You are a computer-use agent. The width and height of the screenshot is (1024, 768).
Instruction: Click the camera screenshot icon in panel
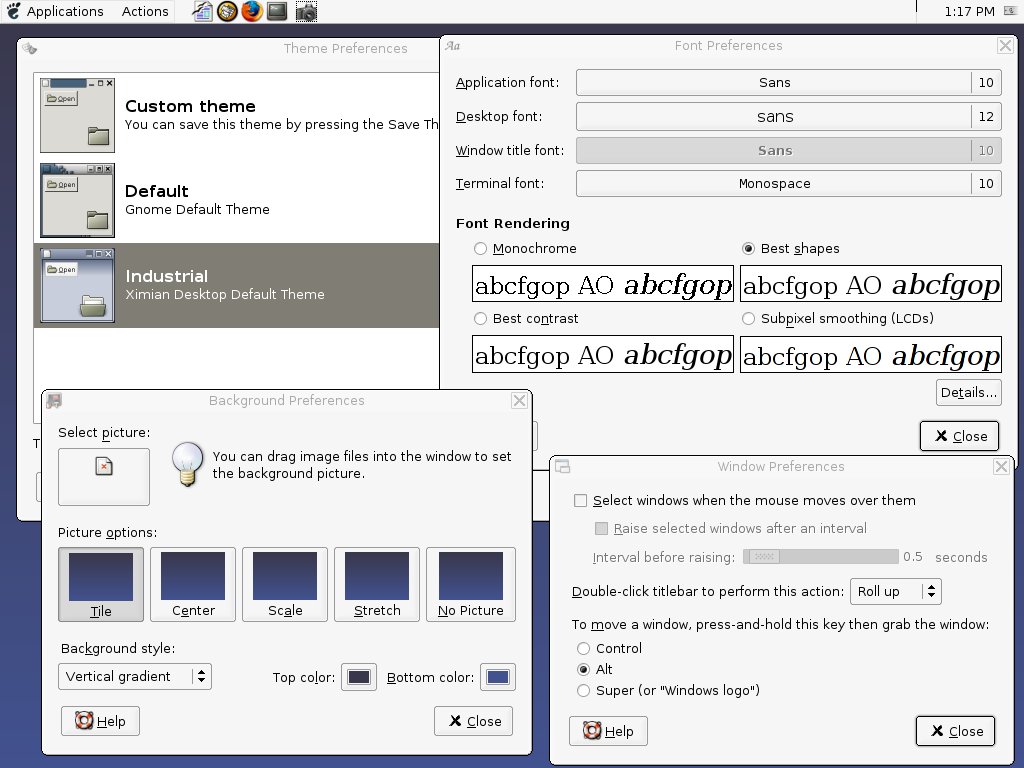306,12
